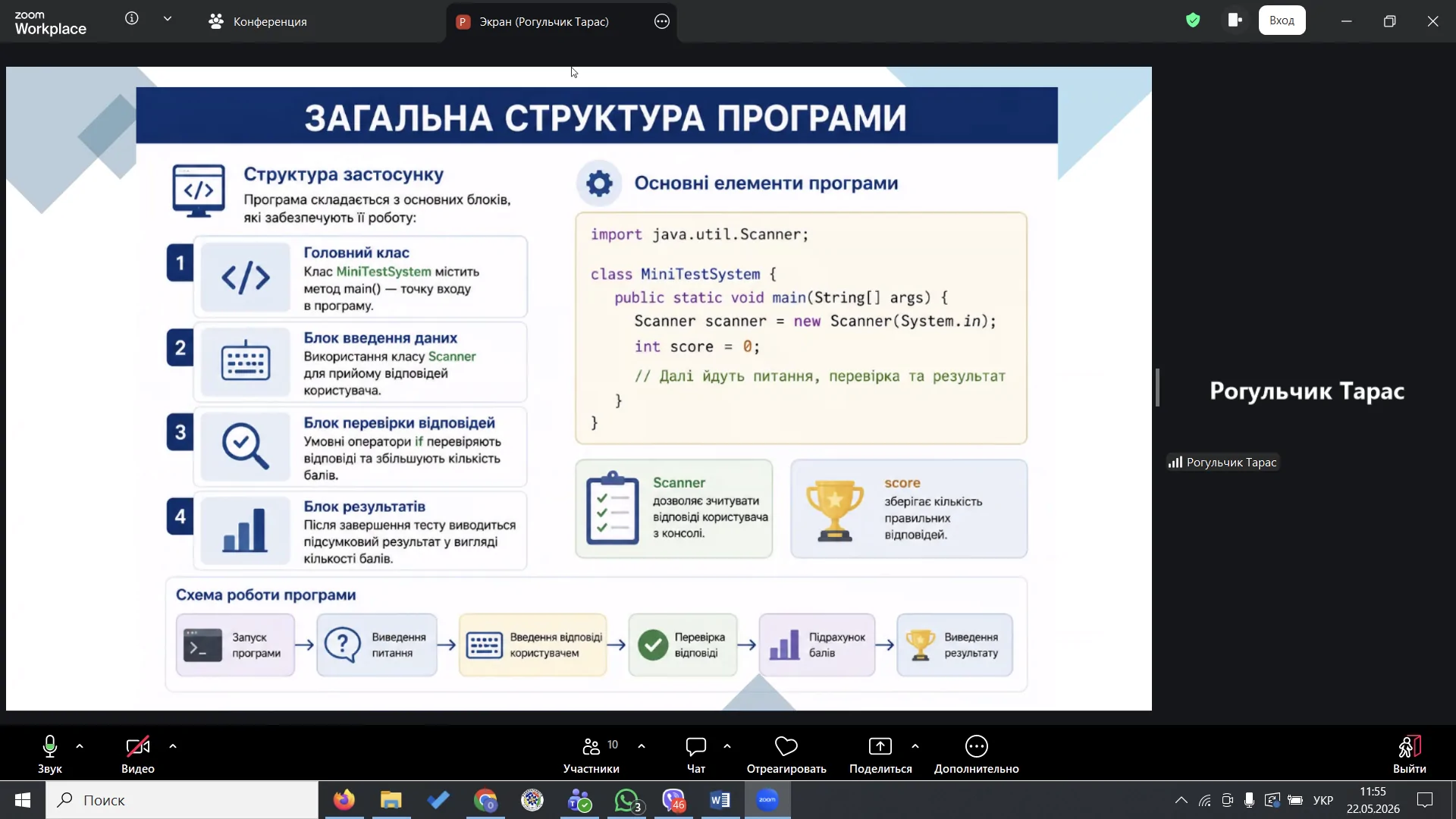
Task: Click the heading Структура застосунку
Action: tap(344, 174)
